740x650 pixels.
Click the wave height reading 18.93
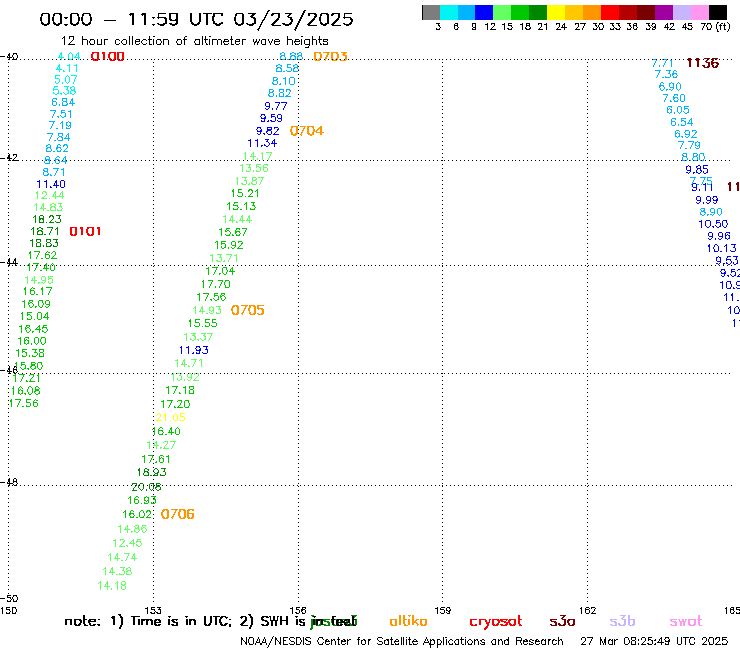(151, 472)
